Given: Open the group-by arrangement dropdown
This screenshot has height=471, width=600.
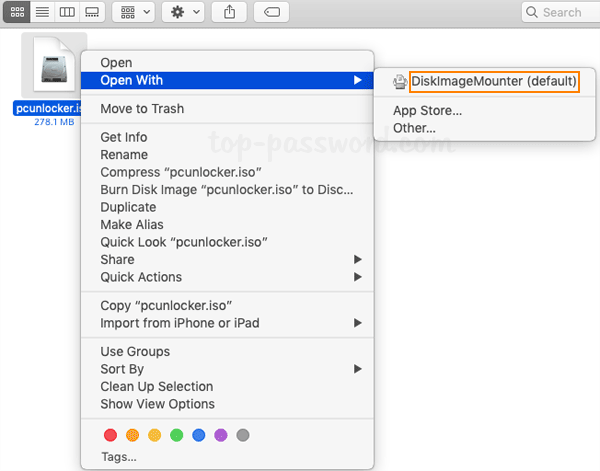Looking at the screenshot, I should pos(132,12).
